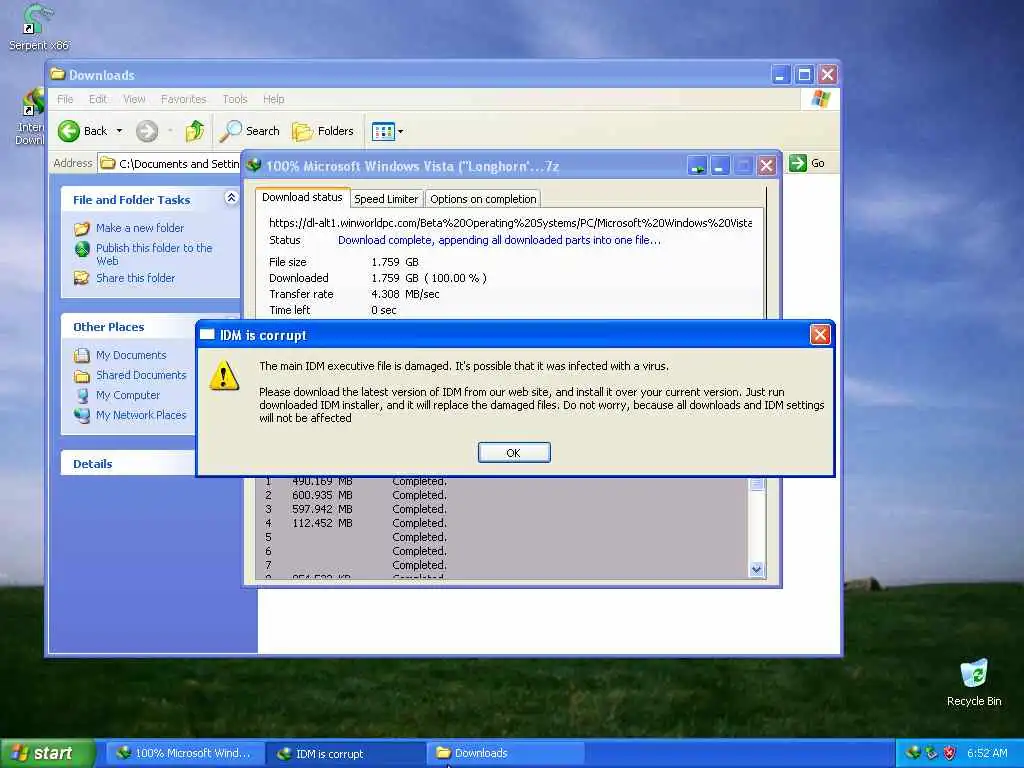Open the Serpent x86 desktop shortcut
The height and width of the screenshot is (768, 1024).
pyautogui.click(x=38, y=27)
